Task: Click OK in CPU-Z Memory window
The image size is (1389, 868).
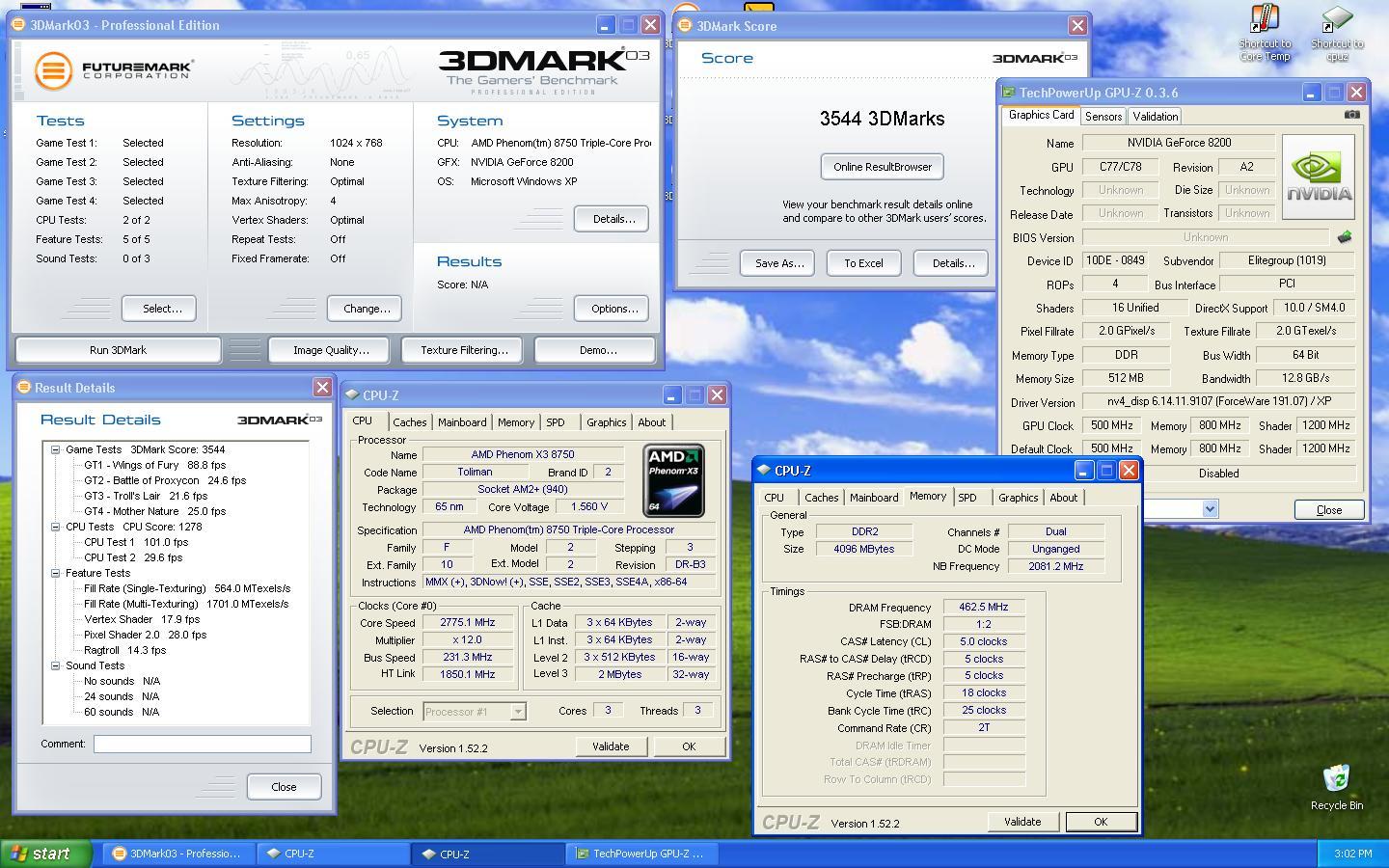Action: 1101,822
